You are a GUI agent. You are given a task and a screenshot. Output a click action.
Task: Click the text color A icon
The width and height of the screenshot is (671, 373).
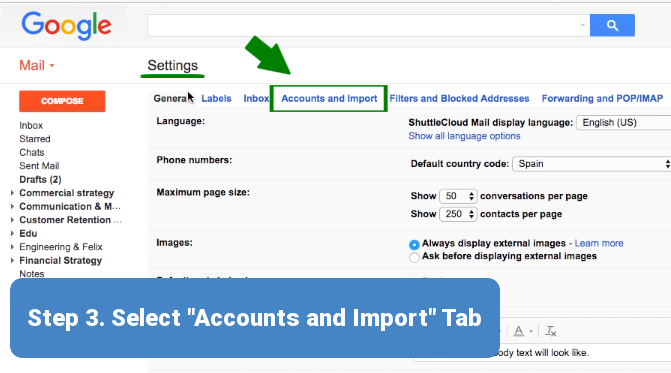(x=519, y=331)
